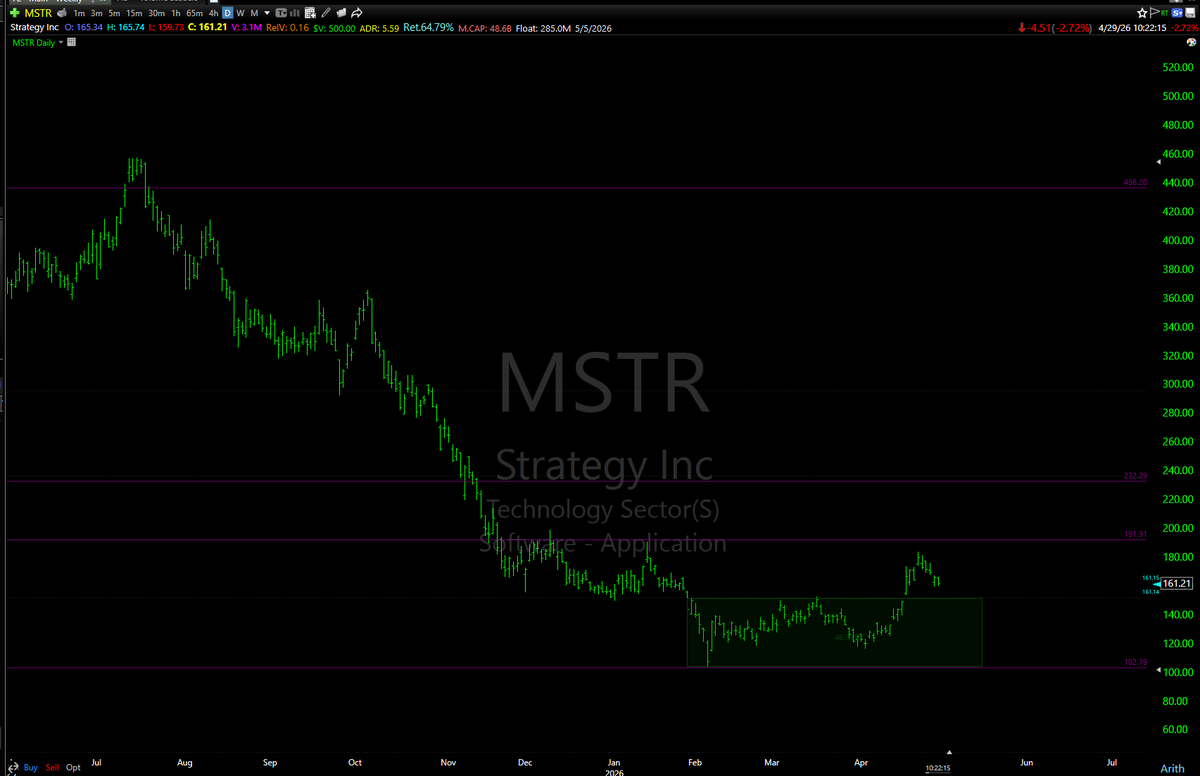Open the timeframe dropdown arrow

coord(267,13)
